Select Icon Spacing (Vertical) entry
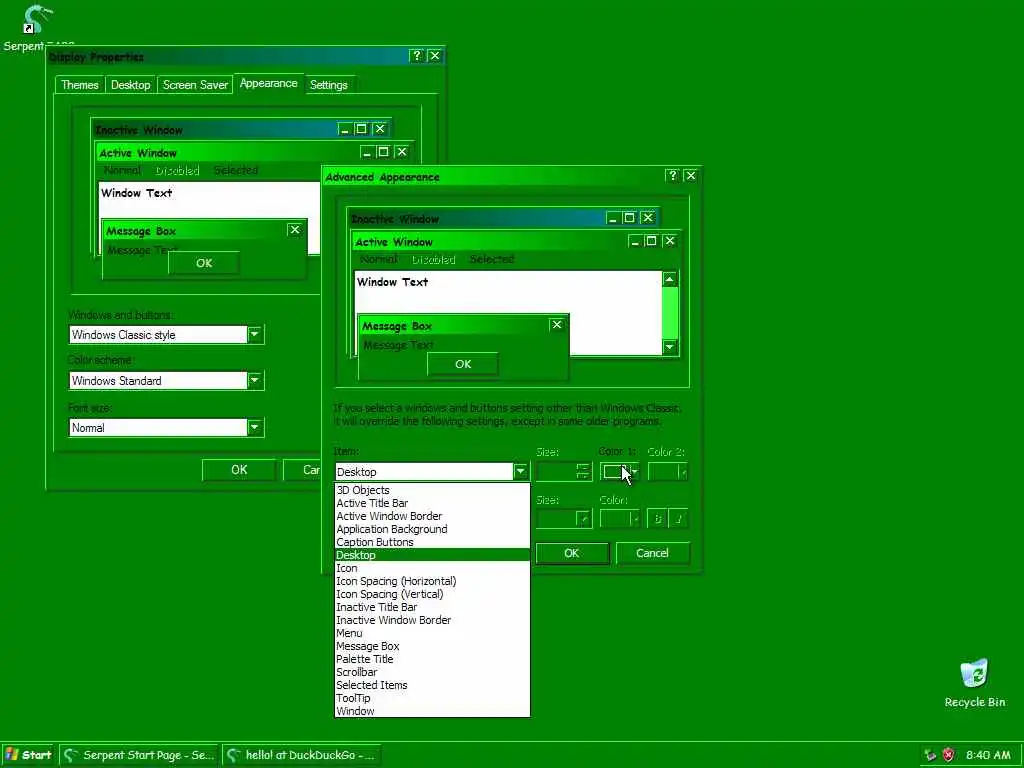 432,594
